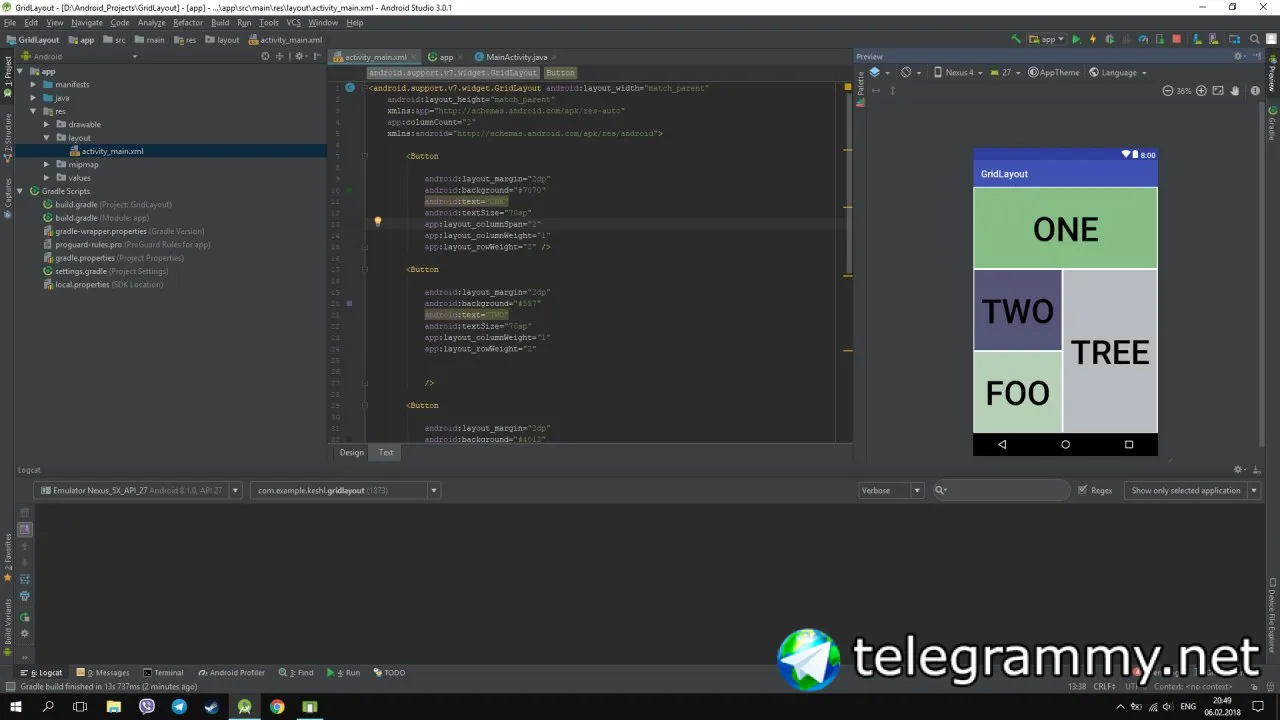Toggle the Regex checkbox in Logcat
The width and height of the screenshot is (1280, 720).
tap(1083, 490)
